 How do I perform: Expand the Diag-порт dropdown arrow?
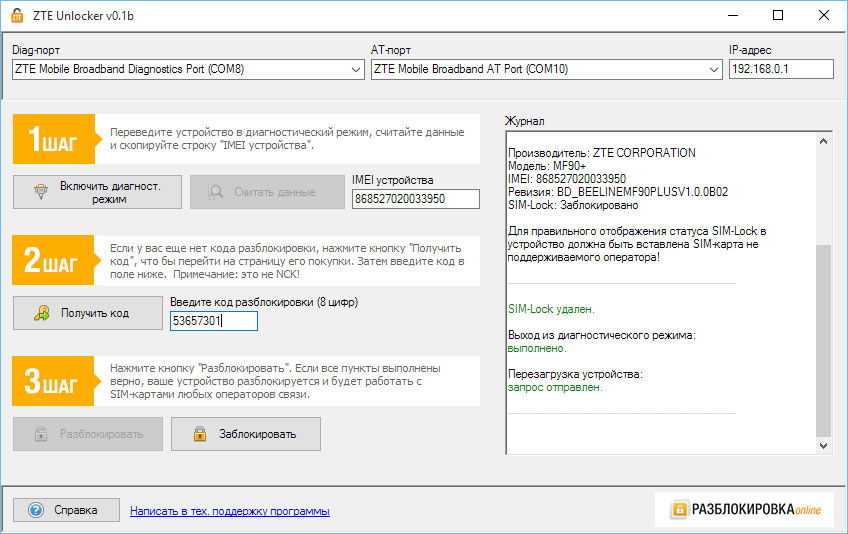(357, 69)
